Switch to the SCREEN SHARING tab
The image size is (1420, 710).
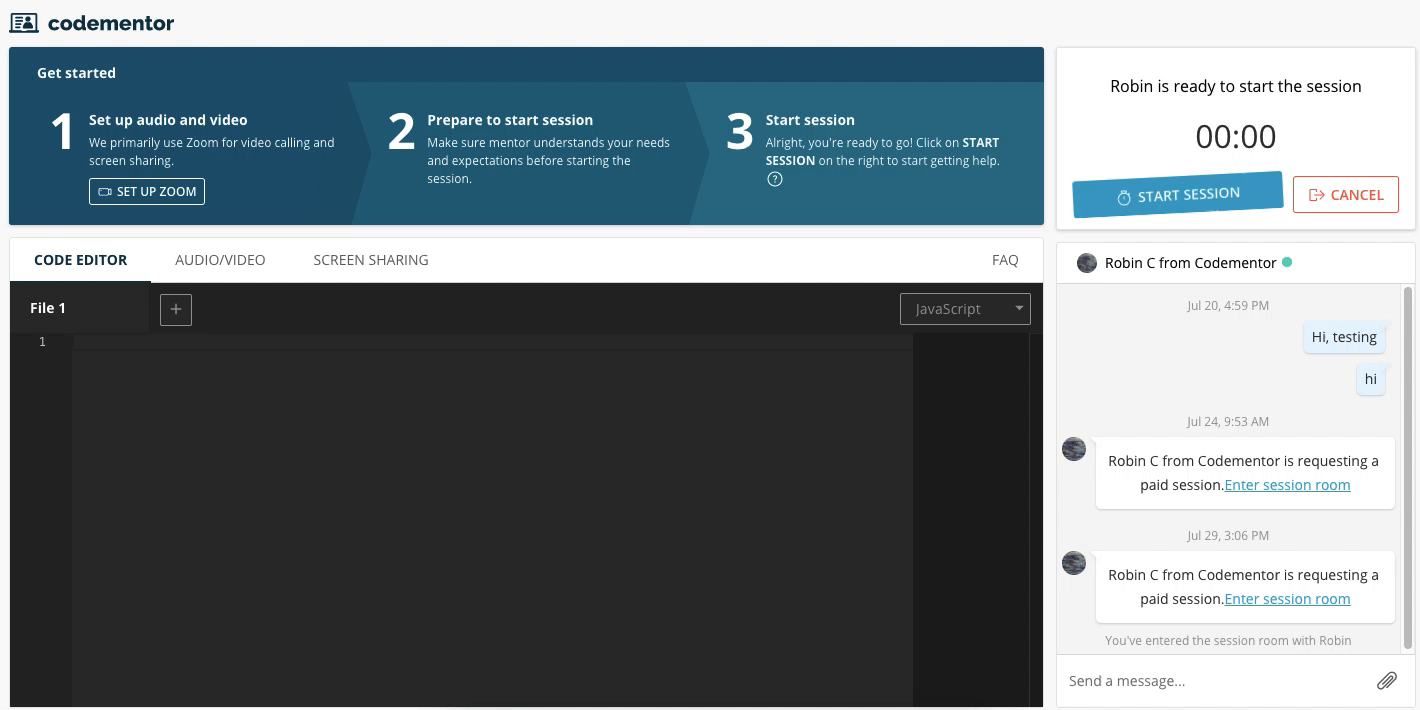pyautogui.click(x=371, y=260)
